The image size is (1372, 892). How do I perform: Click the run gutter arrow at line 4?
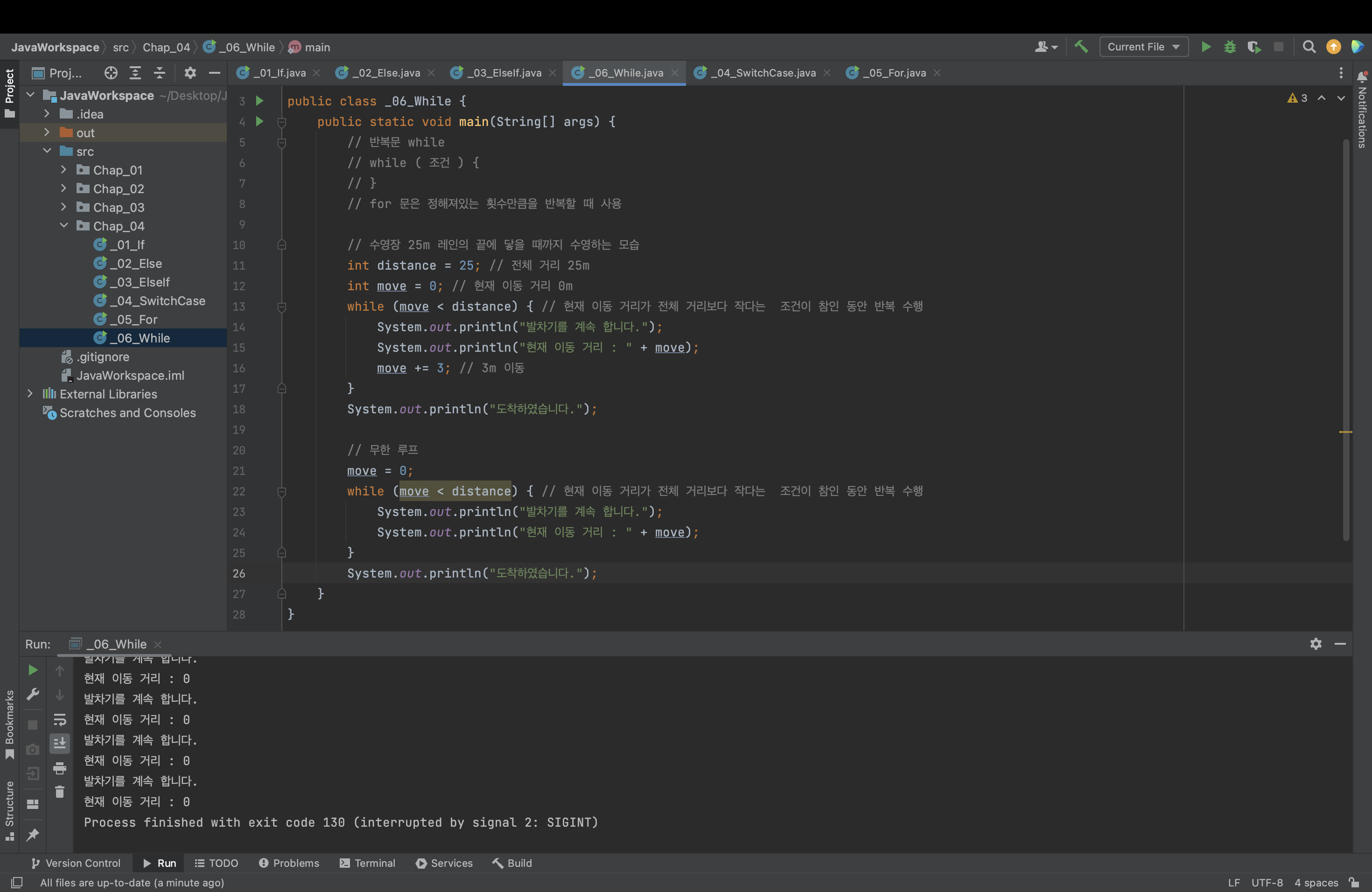point(259,122)
